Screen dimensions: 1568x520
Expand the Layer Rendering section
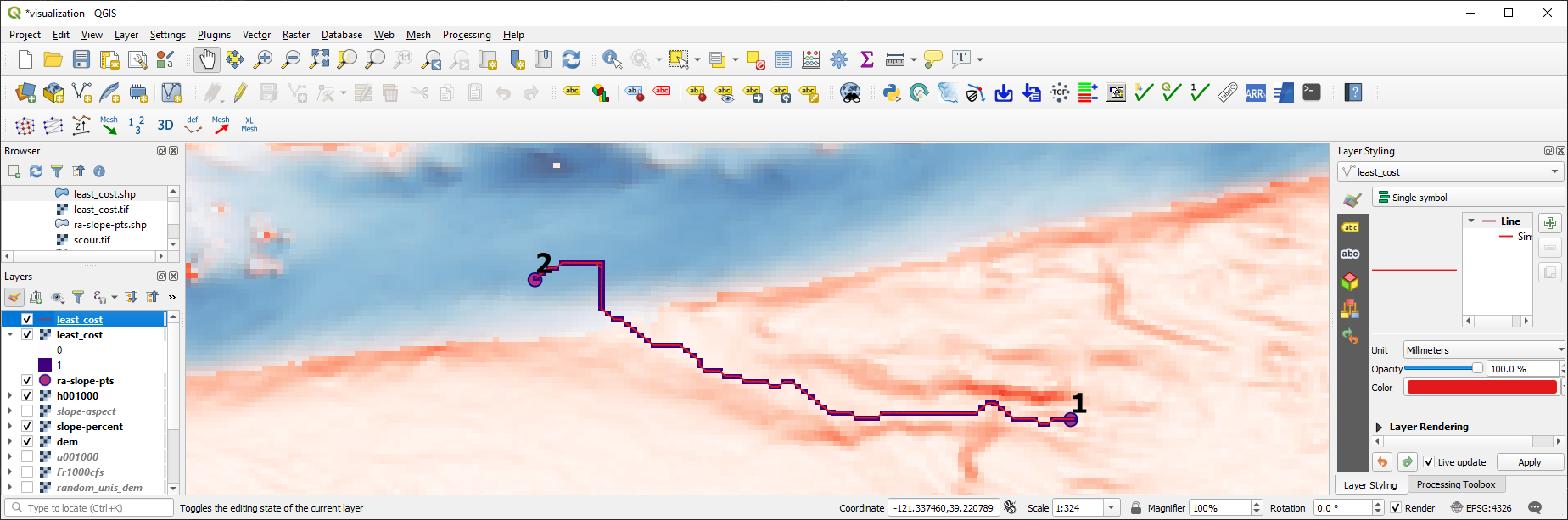(1379, 427)
